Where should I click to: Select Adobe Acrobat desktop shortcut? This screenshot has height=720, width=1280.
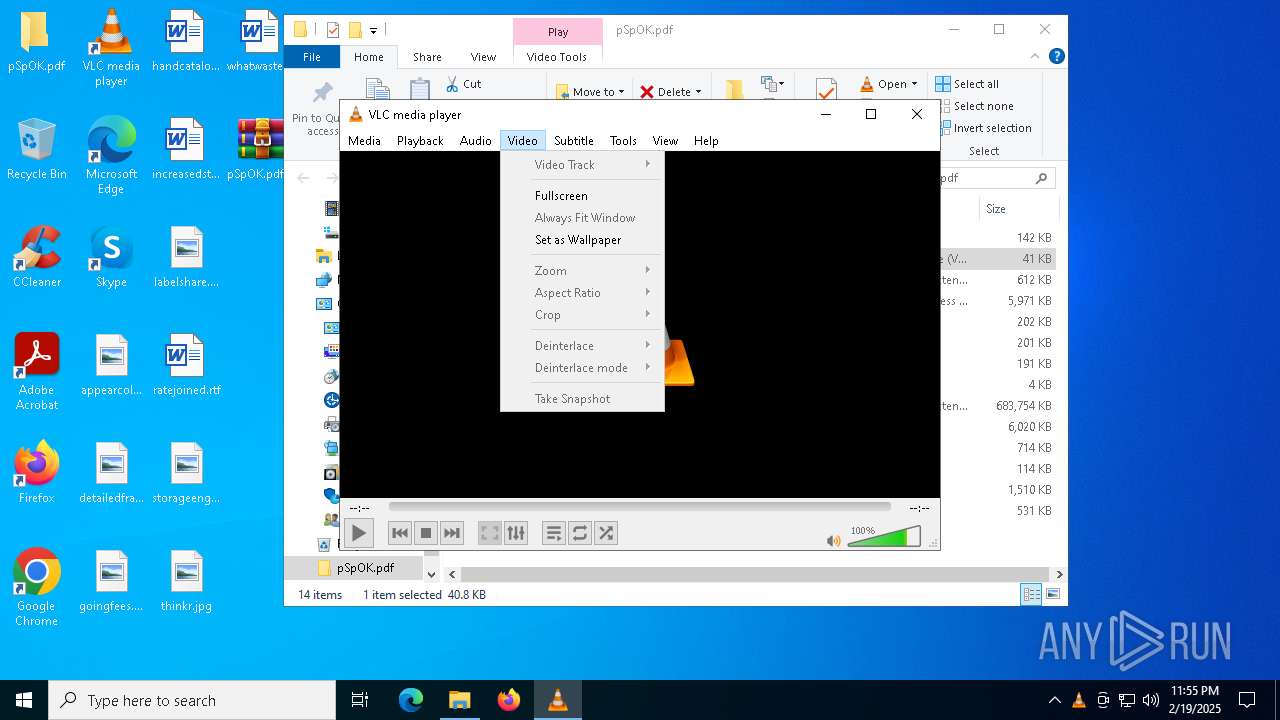tap(37, 371)
